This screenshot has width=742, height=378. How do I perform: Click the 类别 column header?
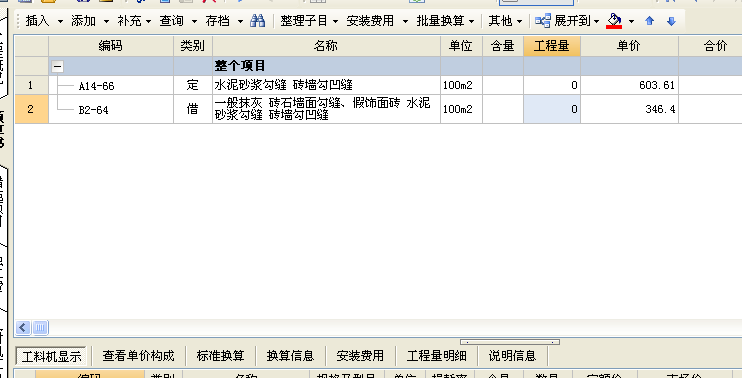[193, 46]
